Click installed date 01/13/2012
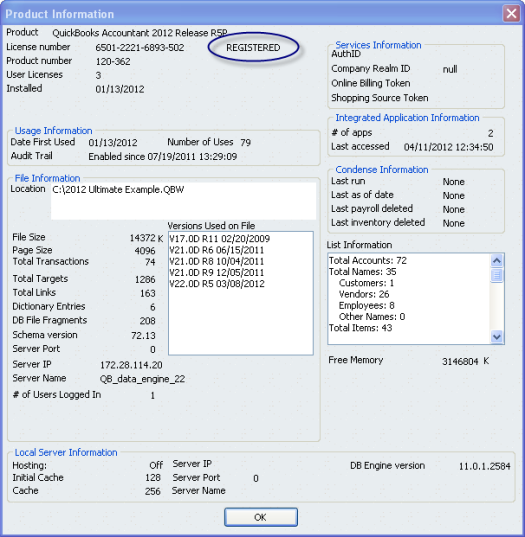This screenshot has height=537, width=525. 120,89
